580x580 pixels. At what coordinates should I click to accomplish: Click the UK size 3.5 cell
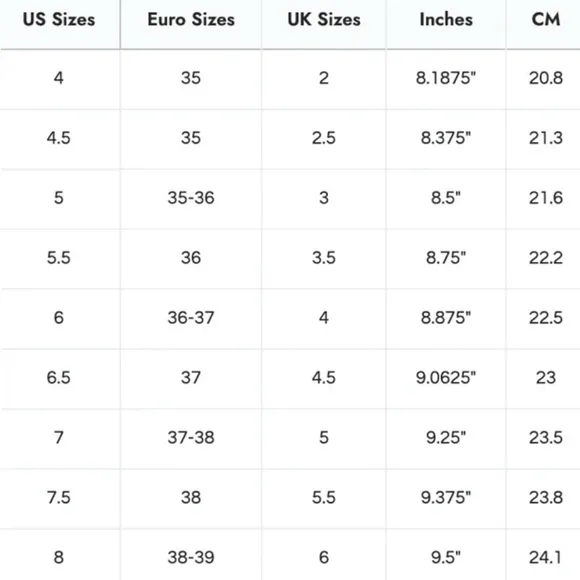[324, 258]
